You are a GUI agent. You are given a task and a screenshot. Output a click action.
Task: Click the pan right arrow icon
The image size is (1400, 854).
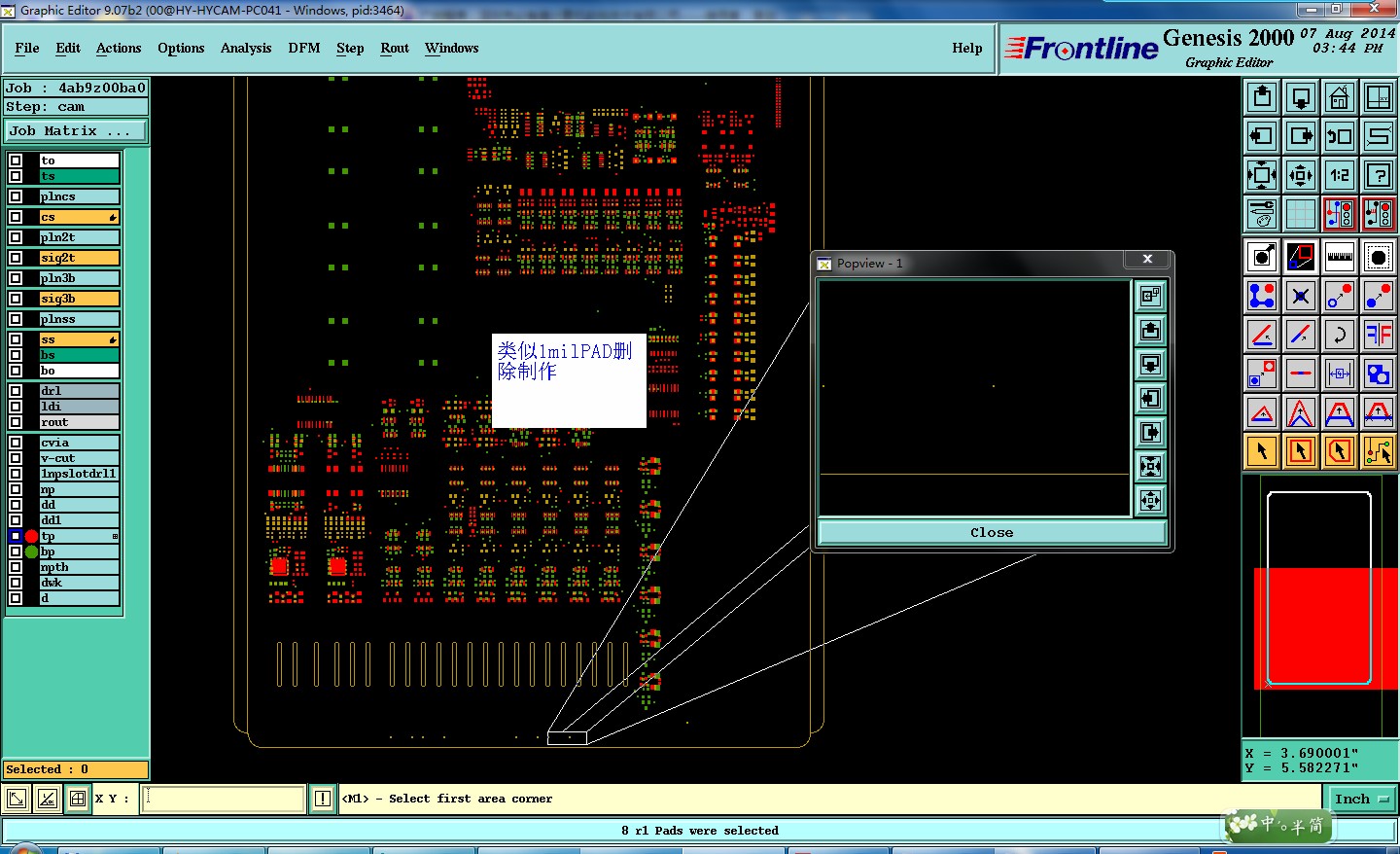point(1301,136)
